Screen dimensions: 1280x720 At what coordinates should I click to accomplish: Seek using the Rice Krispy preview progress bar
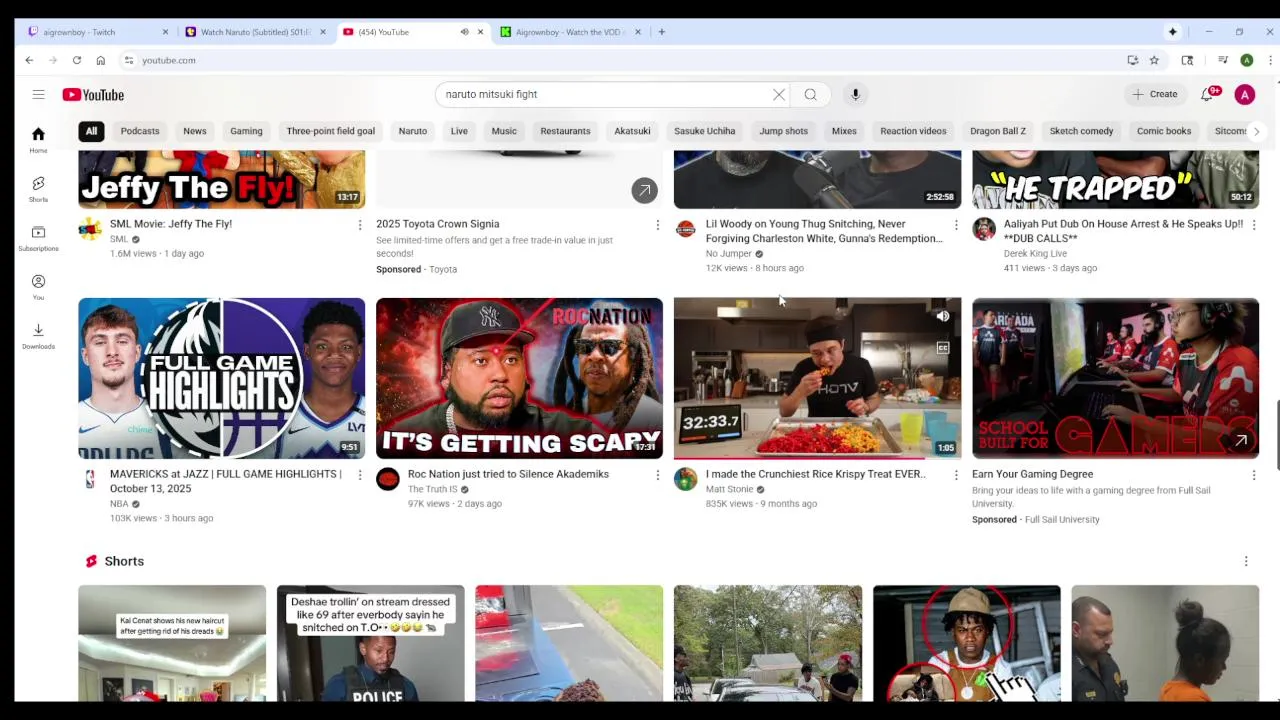[x=817, y=457]
